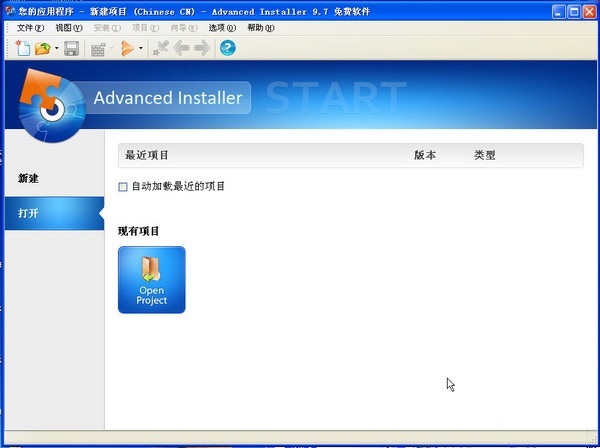The width and height of the screenshot is (600, 448).
Task: Close the Advanced Installer window
Action: [x=589, y=12]
